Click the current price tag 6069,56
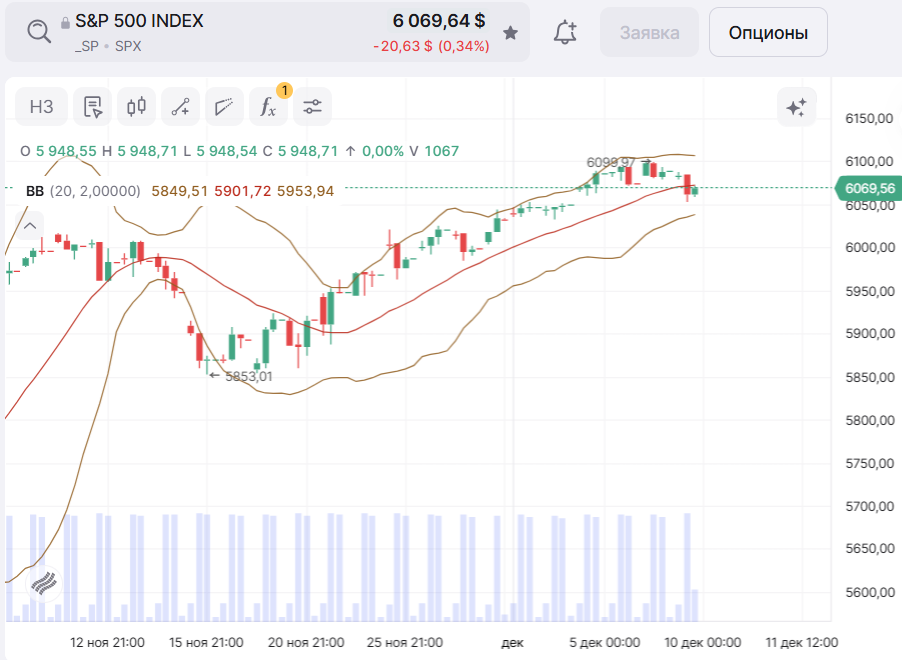 point(869,188)
